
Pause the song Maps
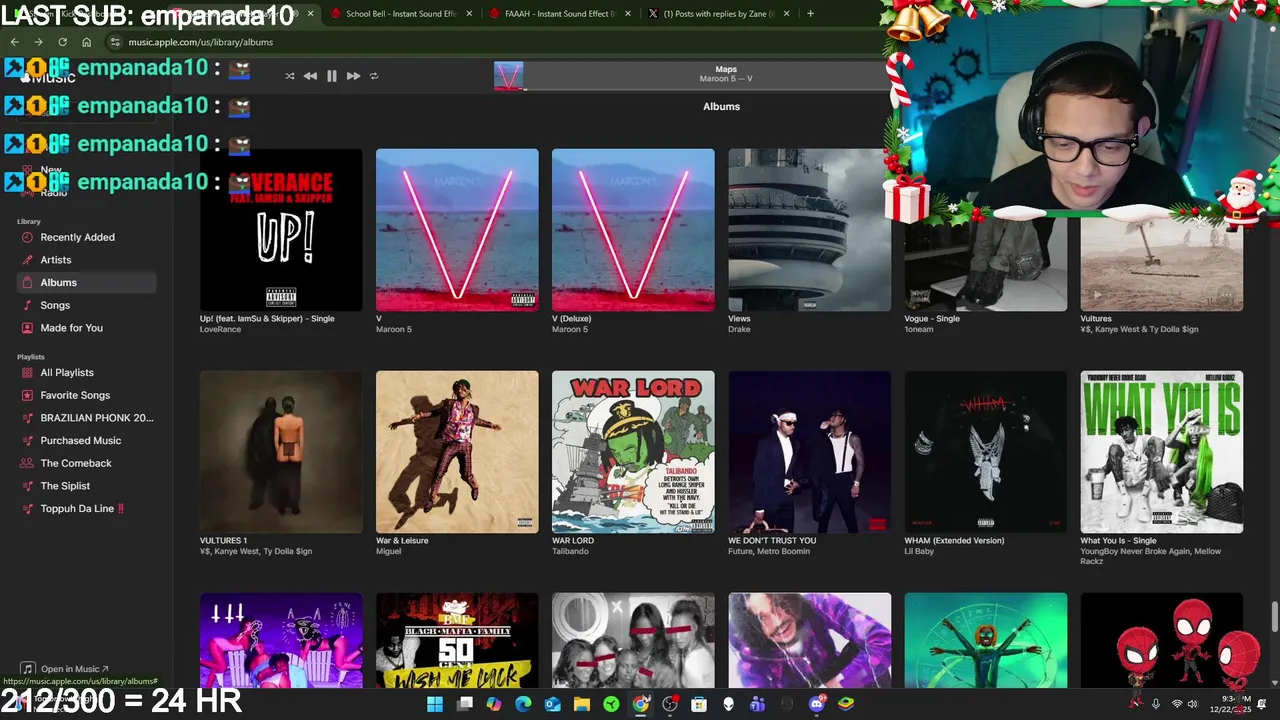[x=332, y=76]
